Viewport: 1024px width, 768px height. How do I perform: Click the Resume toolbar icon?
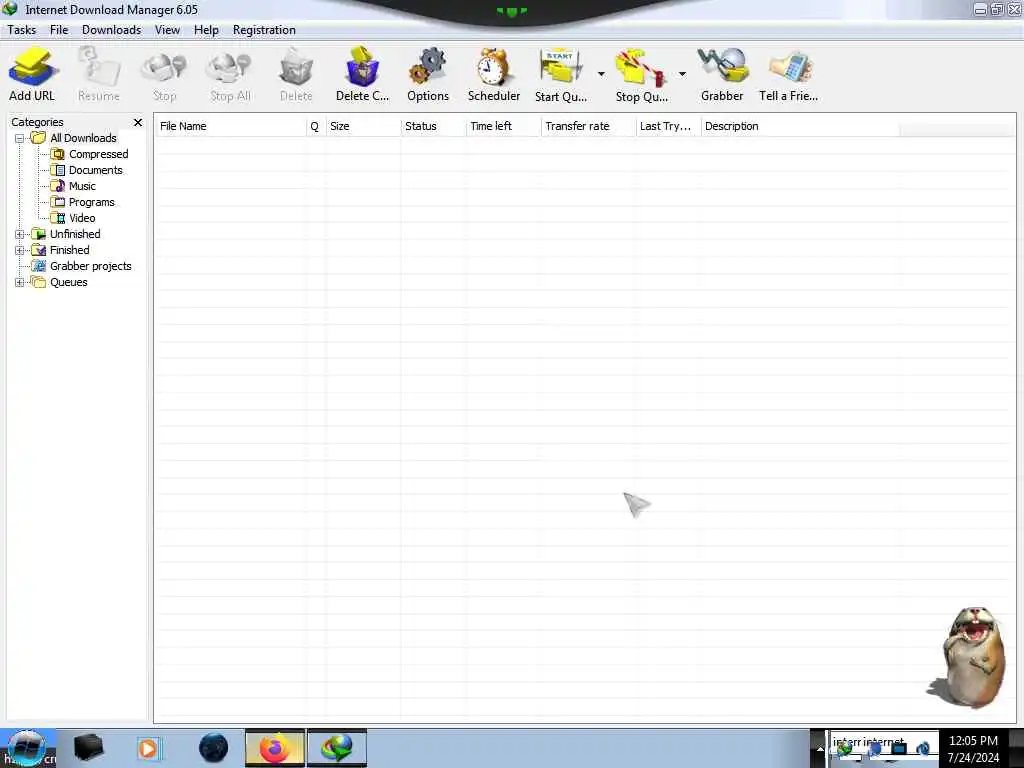pos(99,67)
